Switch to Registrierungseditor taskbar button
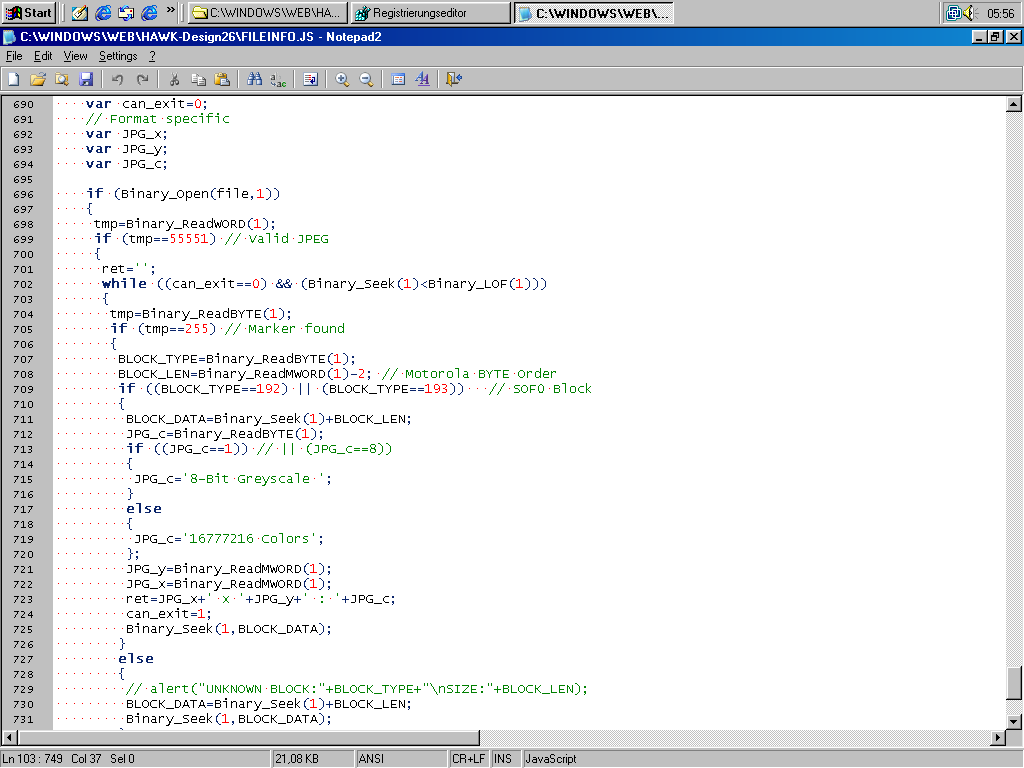This screenshot has width=1024, height=768. pyautogui.click(x=430, y=12)
